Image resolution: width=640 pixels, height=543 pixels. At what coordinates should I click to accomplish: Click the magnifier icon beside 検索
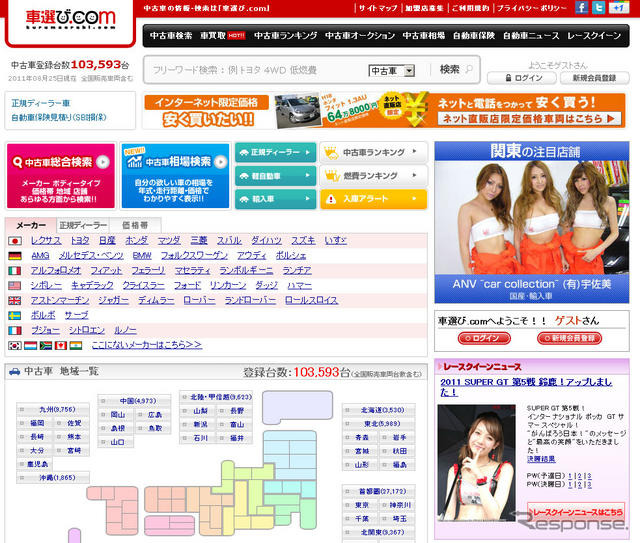point(469,69)
